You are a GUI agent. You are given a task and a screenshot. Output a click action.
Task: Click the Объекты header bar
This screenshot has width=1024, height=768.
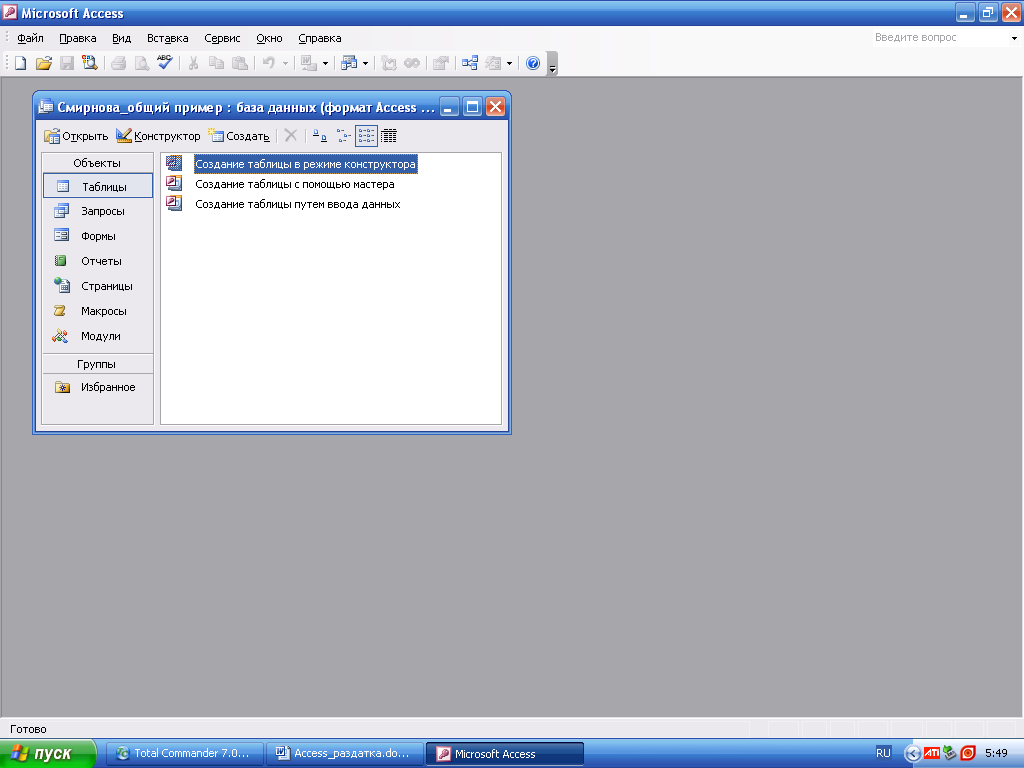[x=97, y=163]
